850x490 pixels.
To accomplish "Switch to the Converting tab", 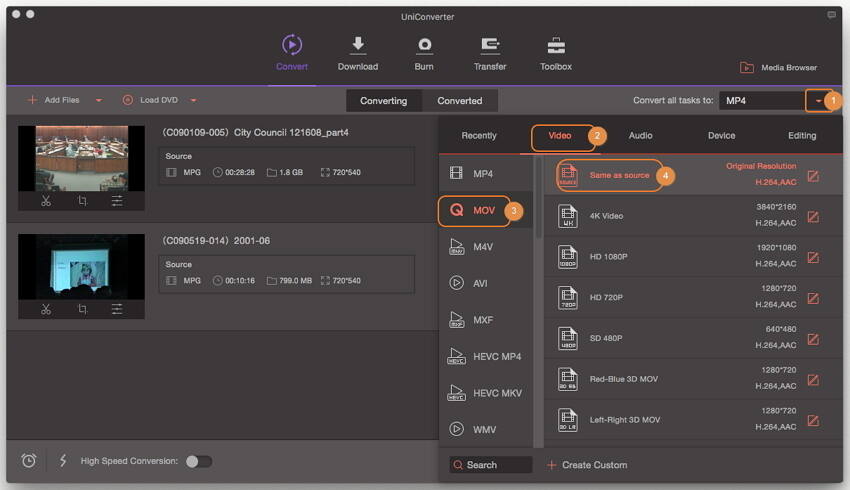I will click(383, 101).
